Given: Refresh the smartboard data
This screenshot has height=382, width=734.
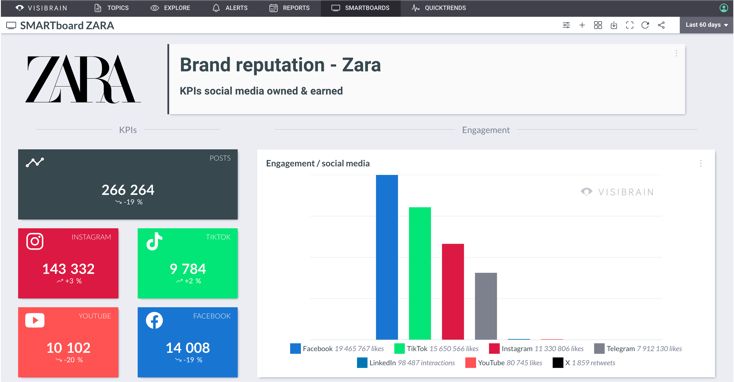Looking at the screenshot, I should (x=645, y=25).
